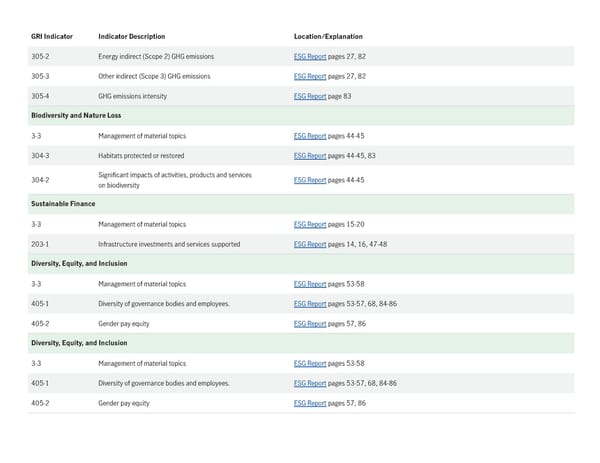Click the GRI Indicator column header
Screen dimensions: 600x463
pyautogui.click(x=51, y=36)
